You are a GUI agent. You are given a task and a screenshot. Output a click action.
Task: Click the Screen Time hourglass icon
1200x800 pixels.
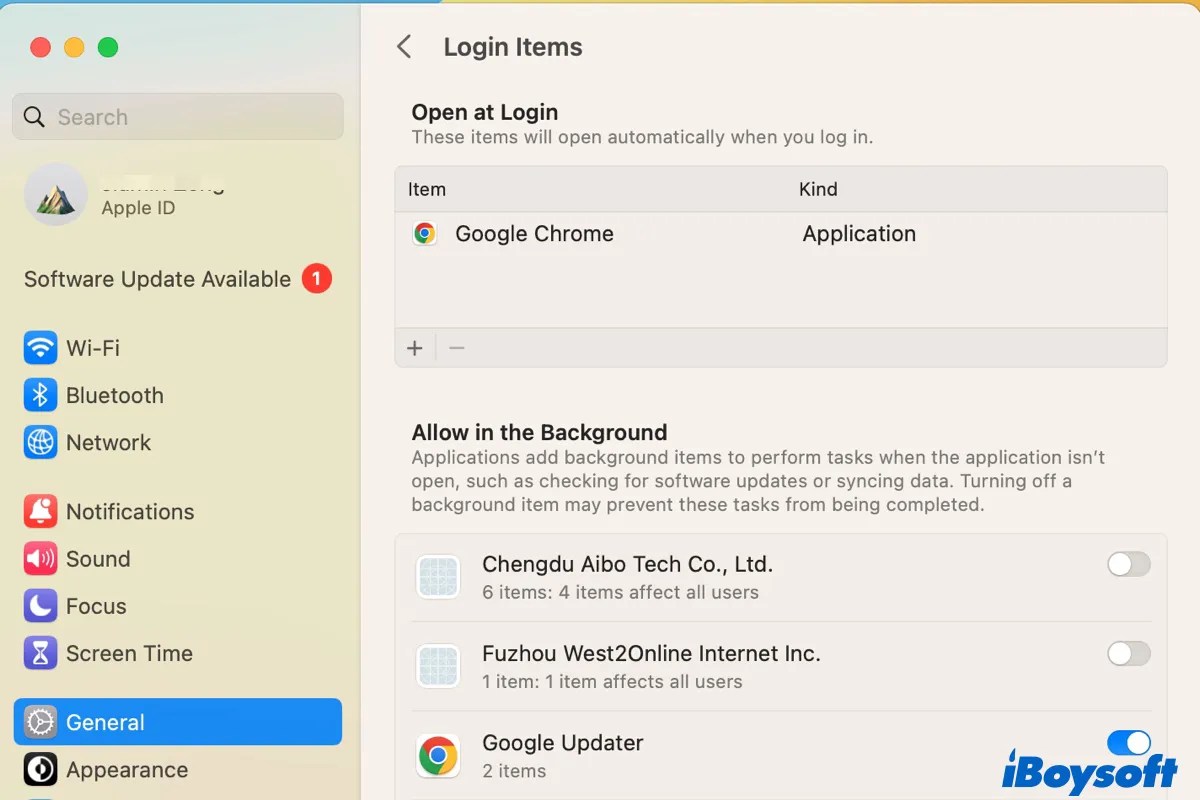tap(40, 653)
